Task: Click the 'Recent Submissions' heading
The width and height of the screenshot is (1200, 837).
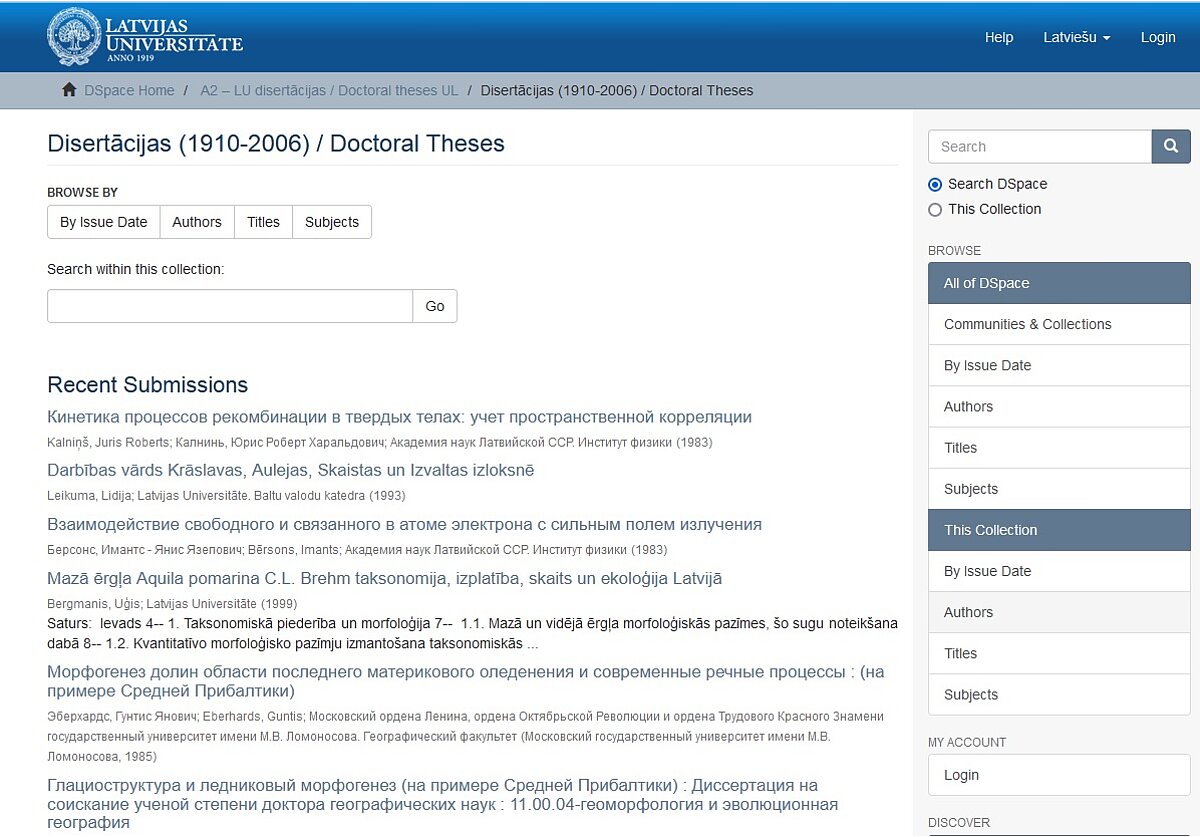Action: coord(147,385)
